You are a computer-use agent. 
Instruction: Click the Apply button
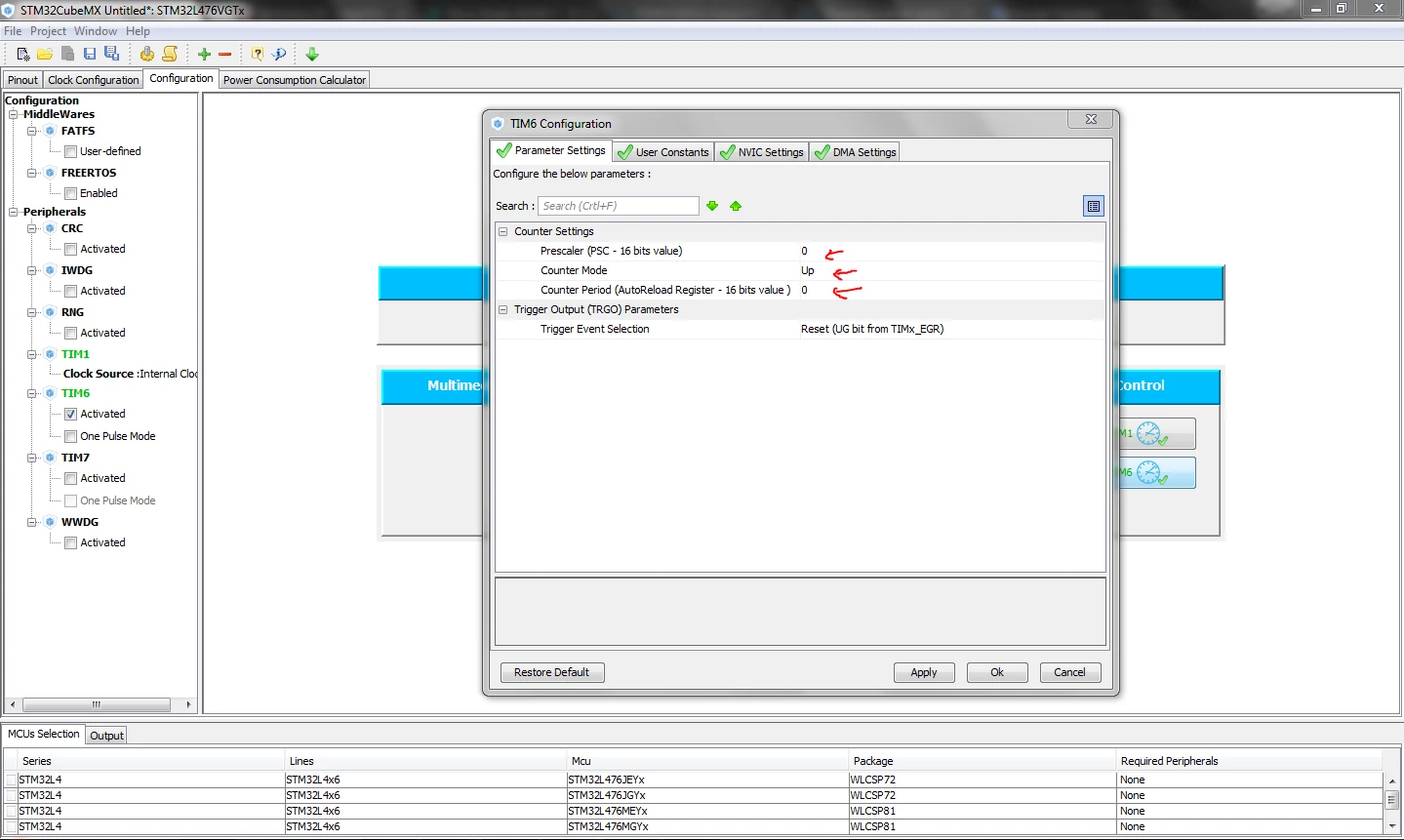click(x=924, y=672)
